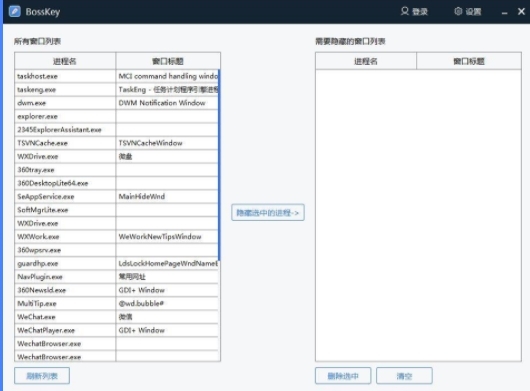The height and width of the screenshot is (391, 530).
Task: Open the 登录 login option
Action: [414, 11]
